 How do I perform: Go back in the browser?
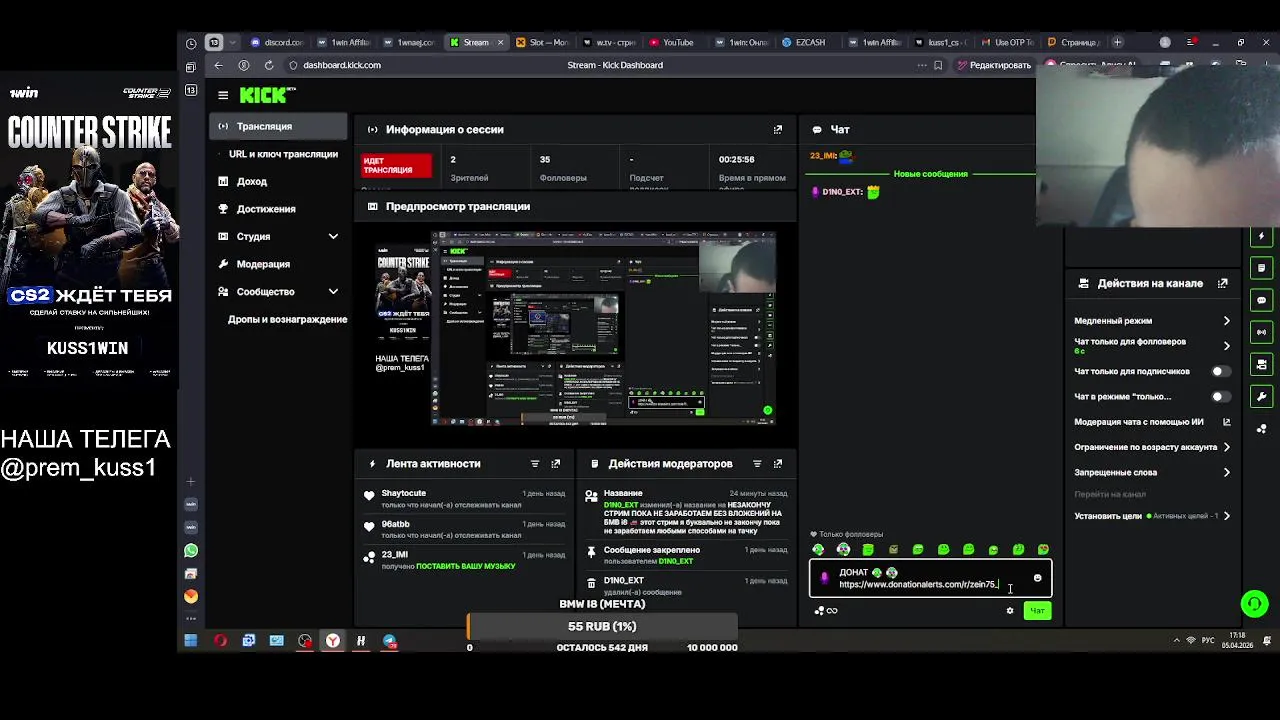[x=218, y=65]
